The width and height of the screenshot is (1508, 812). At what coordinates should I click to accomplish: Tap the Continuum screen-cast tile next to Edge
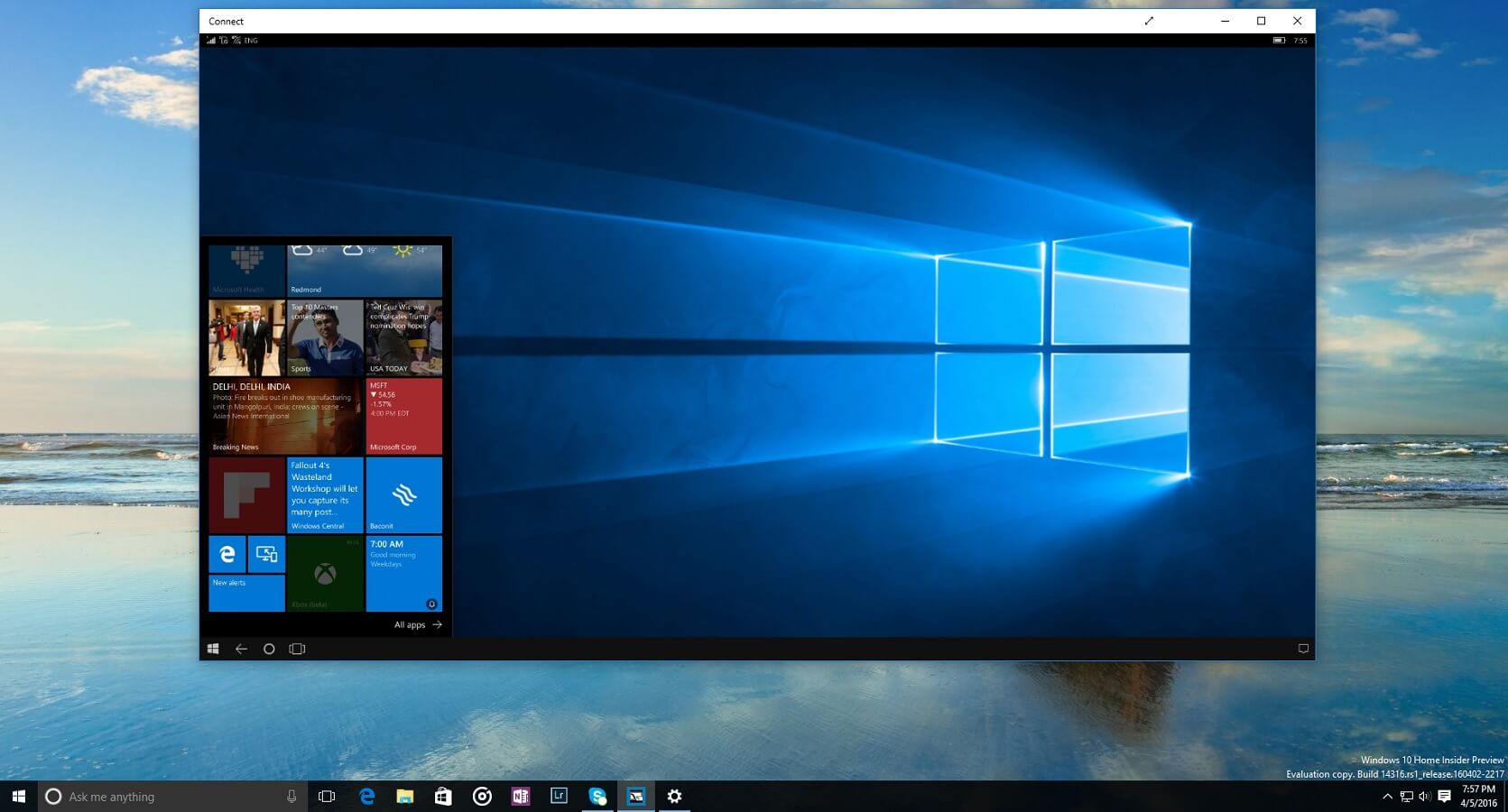point(266,554)
